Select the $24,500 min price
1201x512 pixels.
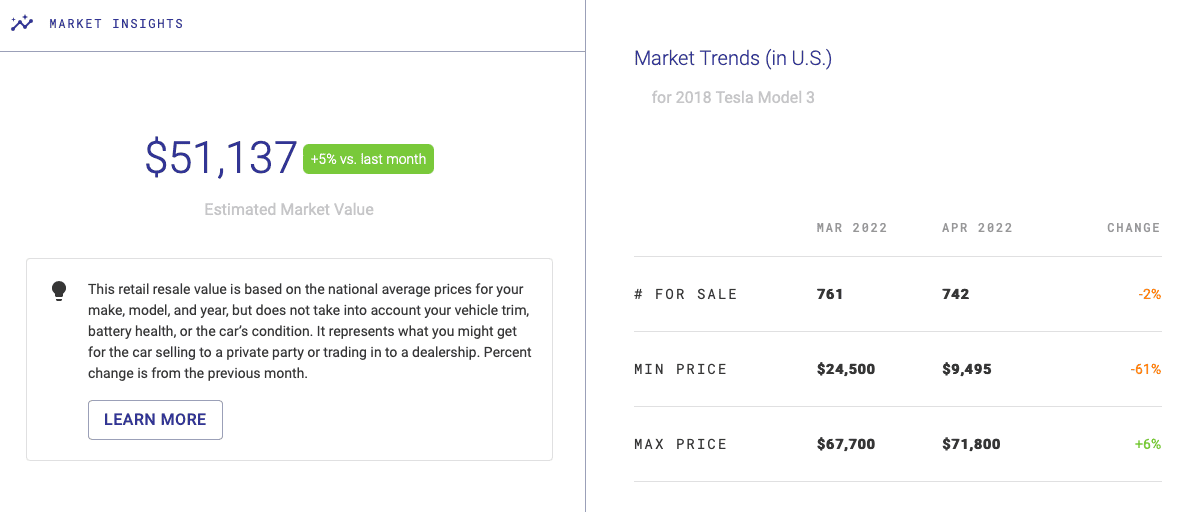point(846,369)
